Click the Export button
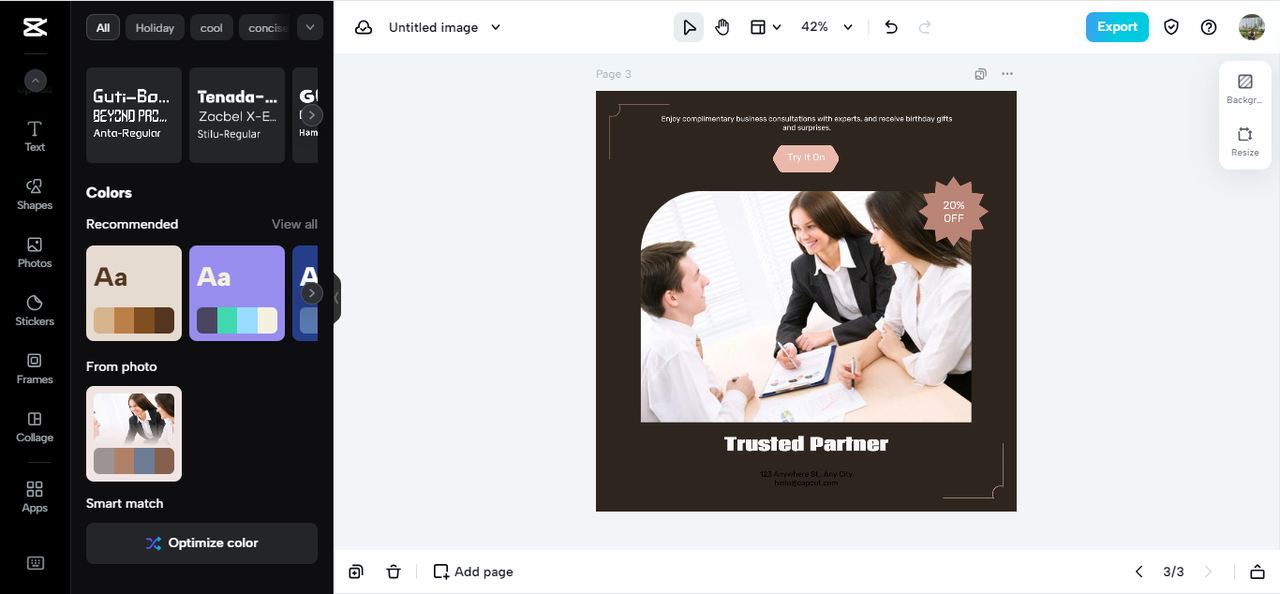The height and width of the screenshot is (594, 1280). [1116, 27]
